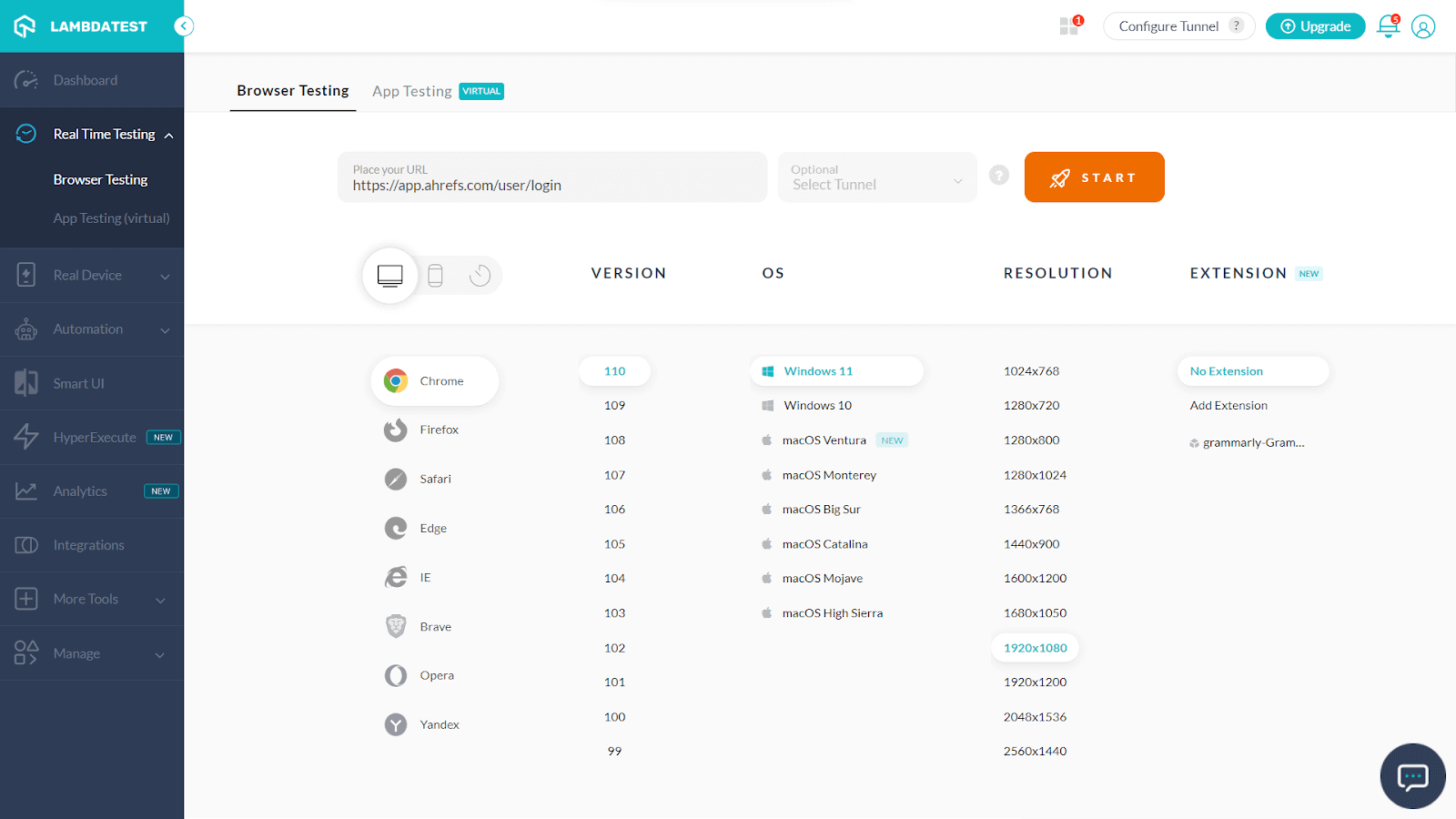The width and height of the screenshot is (1456, 819).
Task: Open the Analytics section from sidebar
Action: (80, 490)
